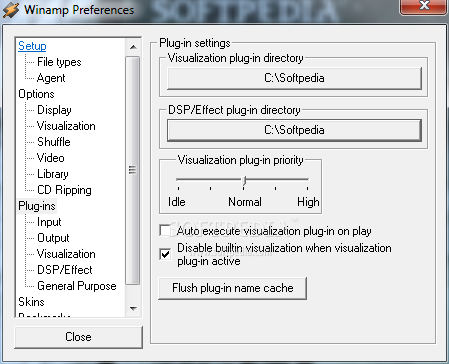Image resolution: width=449 pixels, height=364 pixels.
Task: Change the Visualization plug-in directory path button
Action: pyautogui.click(x=294, y=78)
